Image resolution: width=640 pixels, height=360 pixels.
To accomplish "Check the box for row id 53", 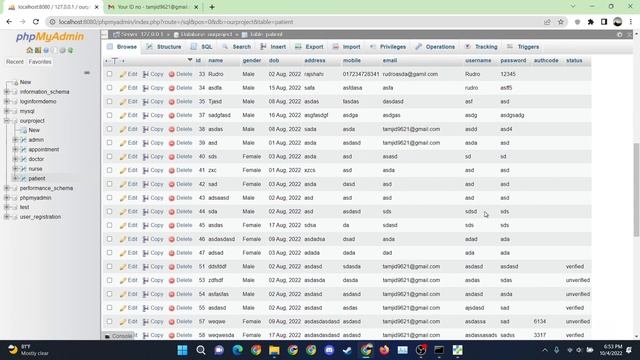I will click(x=109, y=280).
